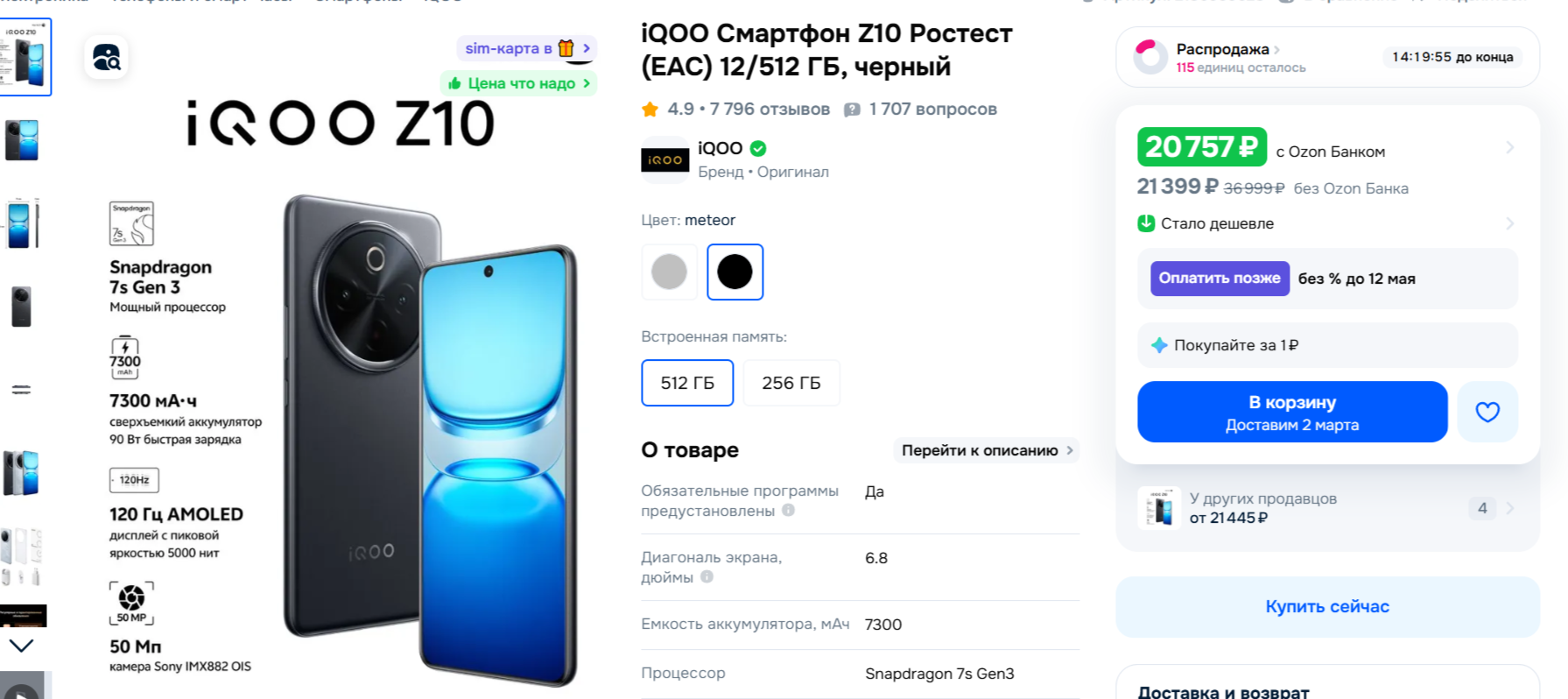This screenshot has width=1568, height=699.
Task: Click the verified checkmark next to iQOO brand
Action: click(x=758, y=149)
